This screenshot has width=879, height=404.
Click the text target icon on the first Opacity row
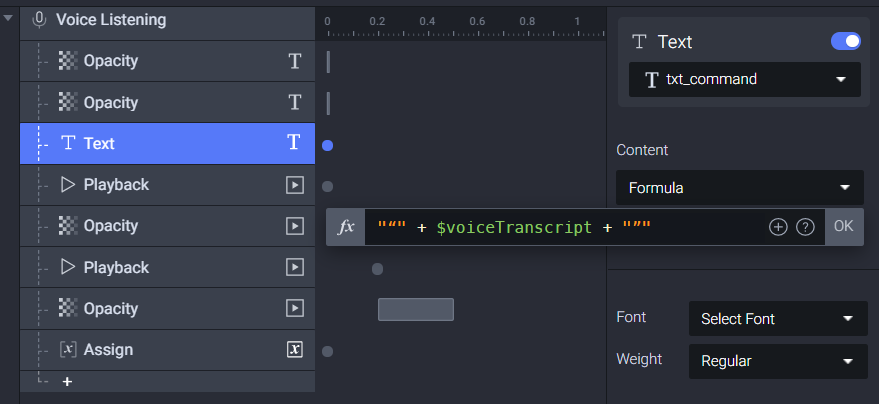tap(295, 61)
